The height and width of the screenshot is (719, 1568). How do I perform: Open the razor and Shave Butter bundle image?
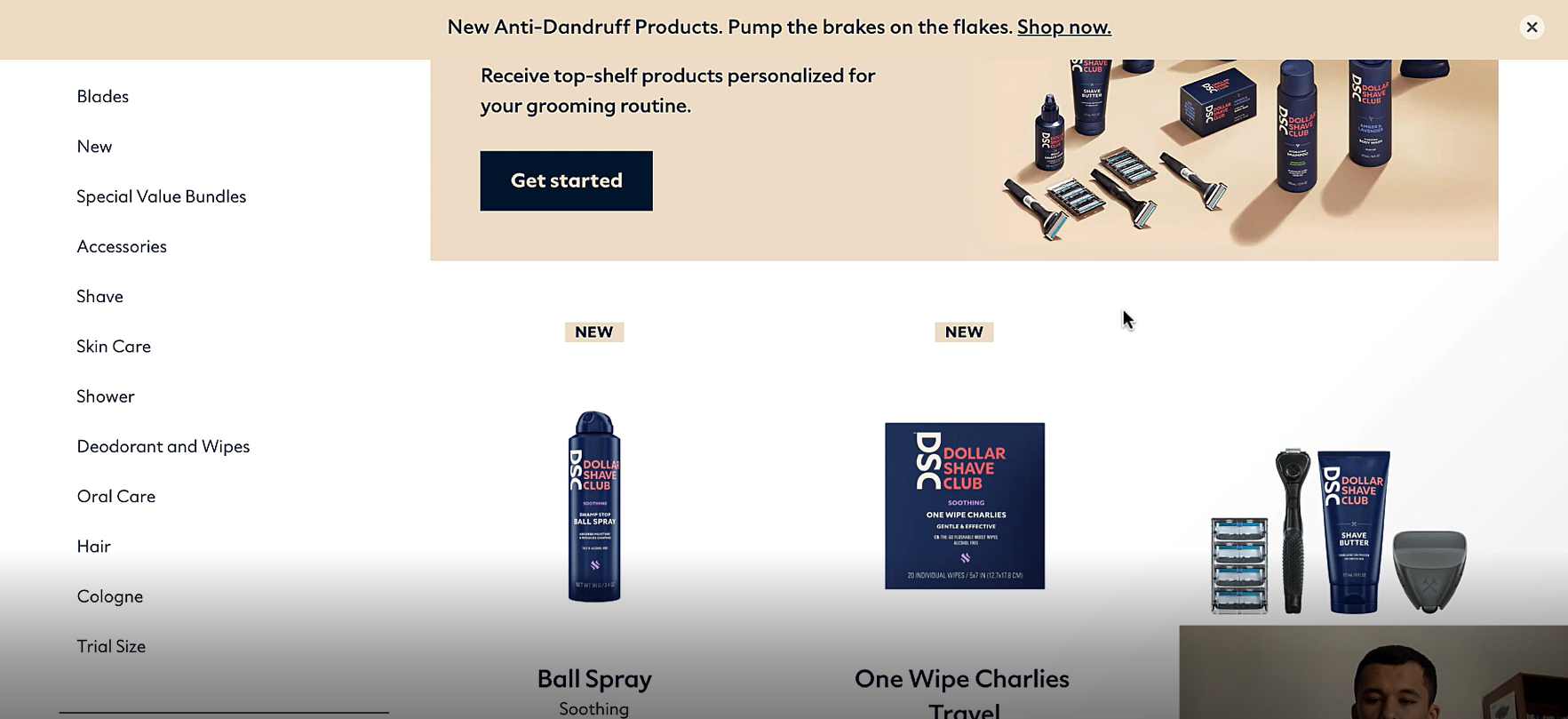click(x=1339, y=531)
